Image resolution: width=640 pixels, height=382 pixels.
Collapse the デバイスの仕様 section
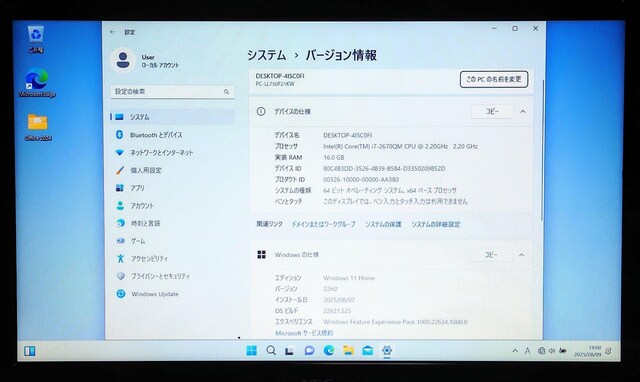pyautogui.click(x=523, y=111)
